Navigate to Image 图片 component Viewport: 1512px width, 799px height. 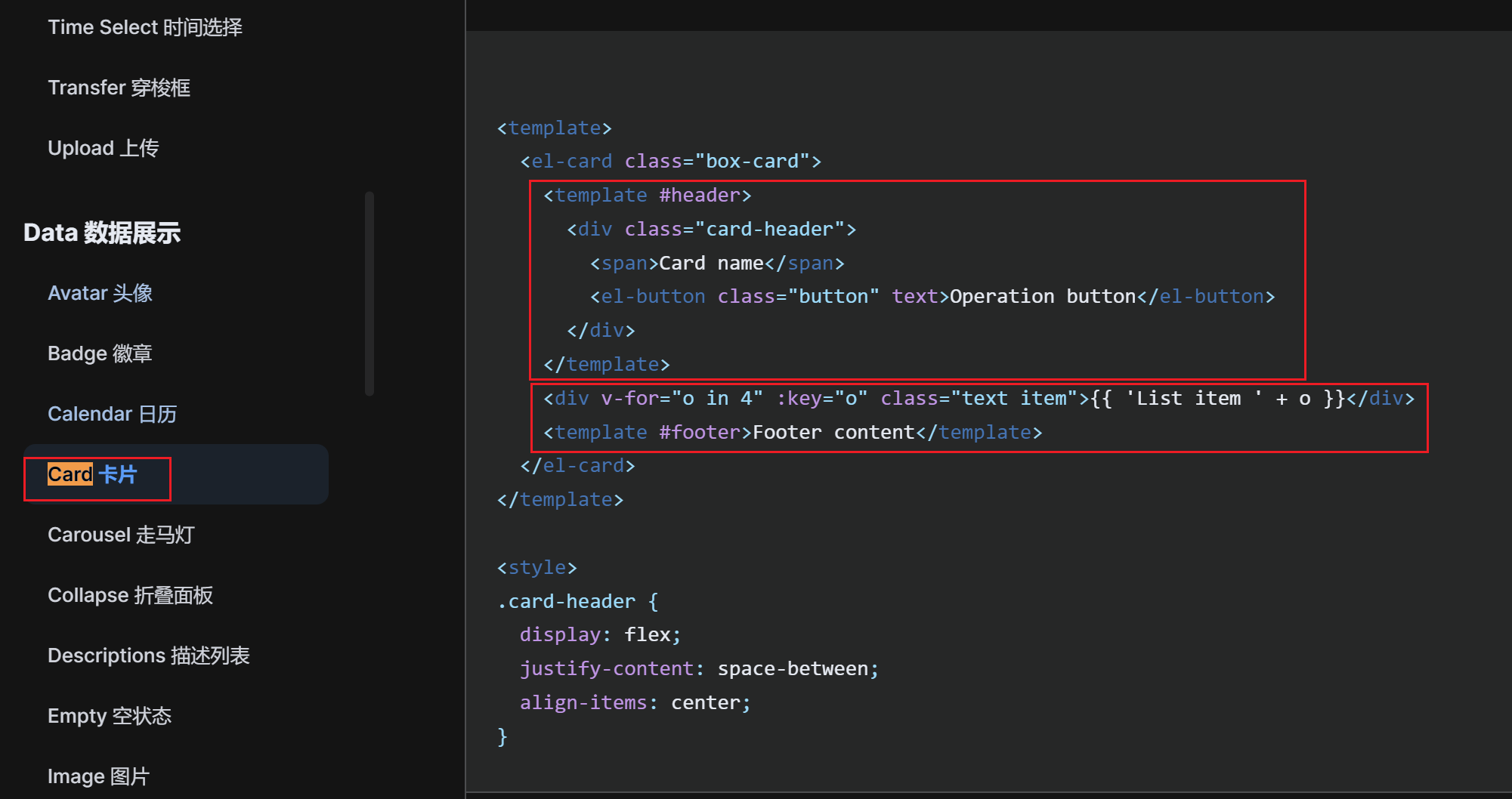98,776
